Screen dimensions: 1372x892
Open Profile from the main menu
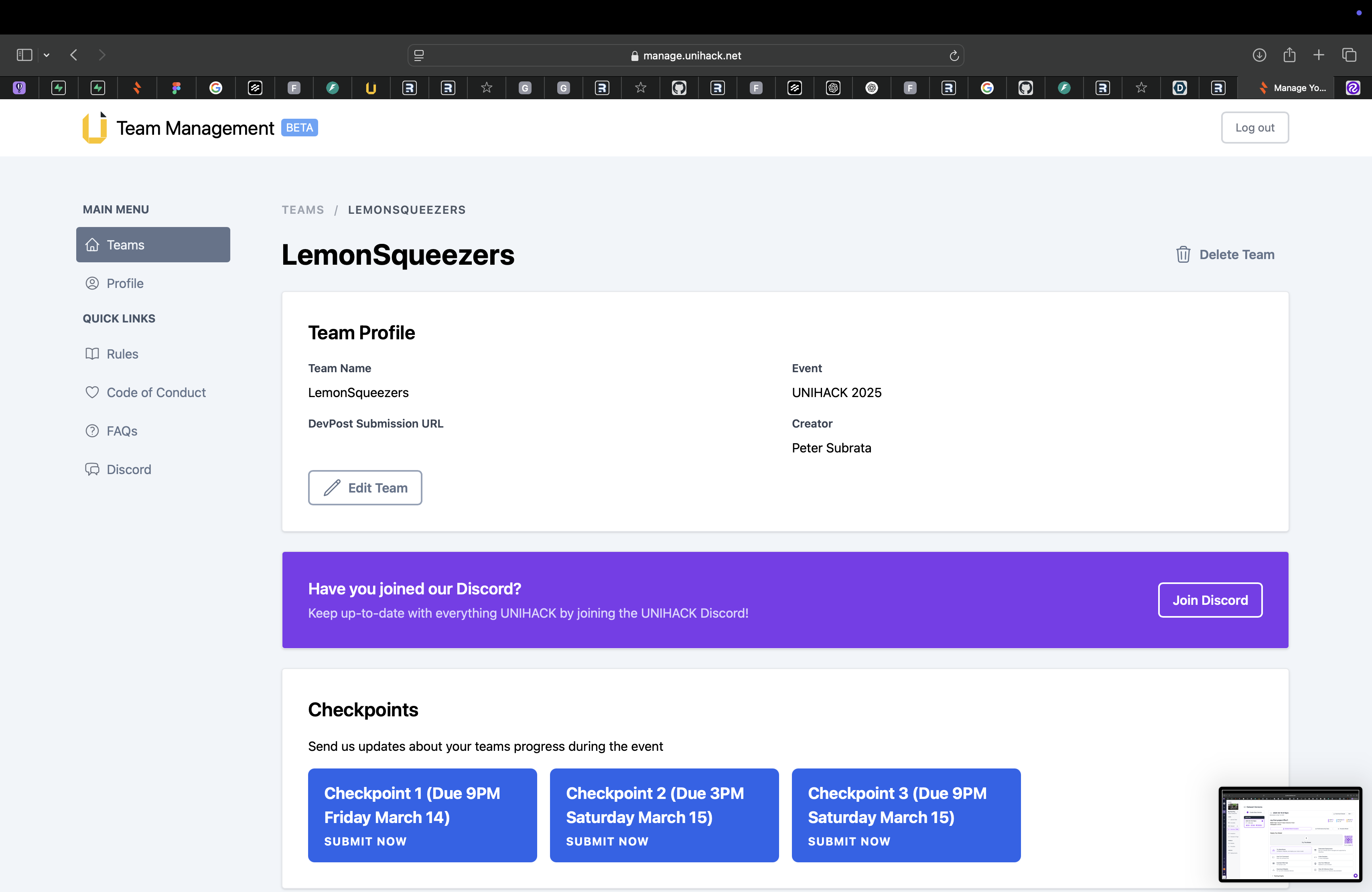124,283
